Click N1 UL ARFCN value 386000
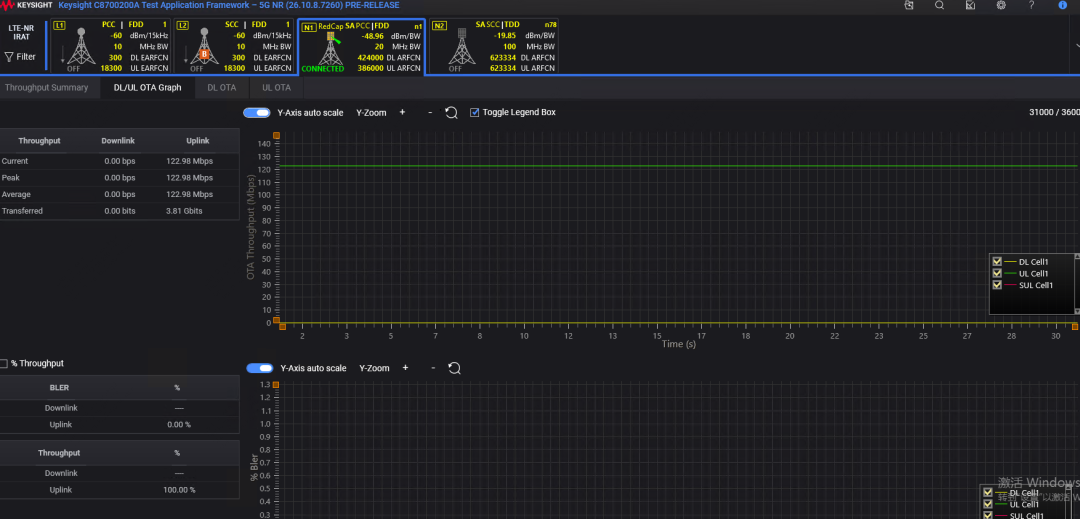 (x=371, y=69)
